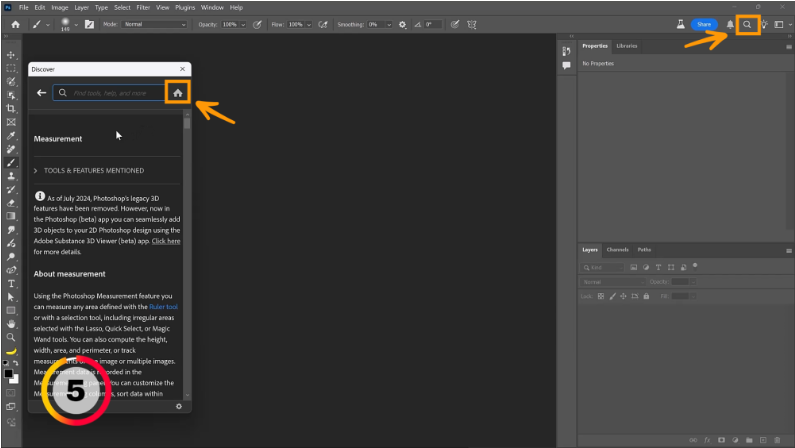Select the Brush tool in the toolbox

11,163
